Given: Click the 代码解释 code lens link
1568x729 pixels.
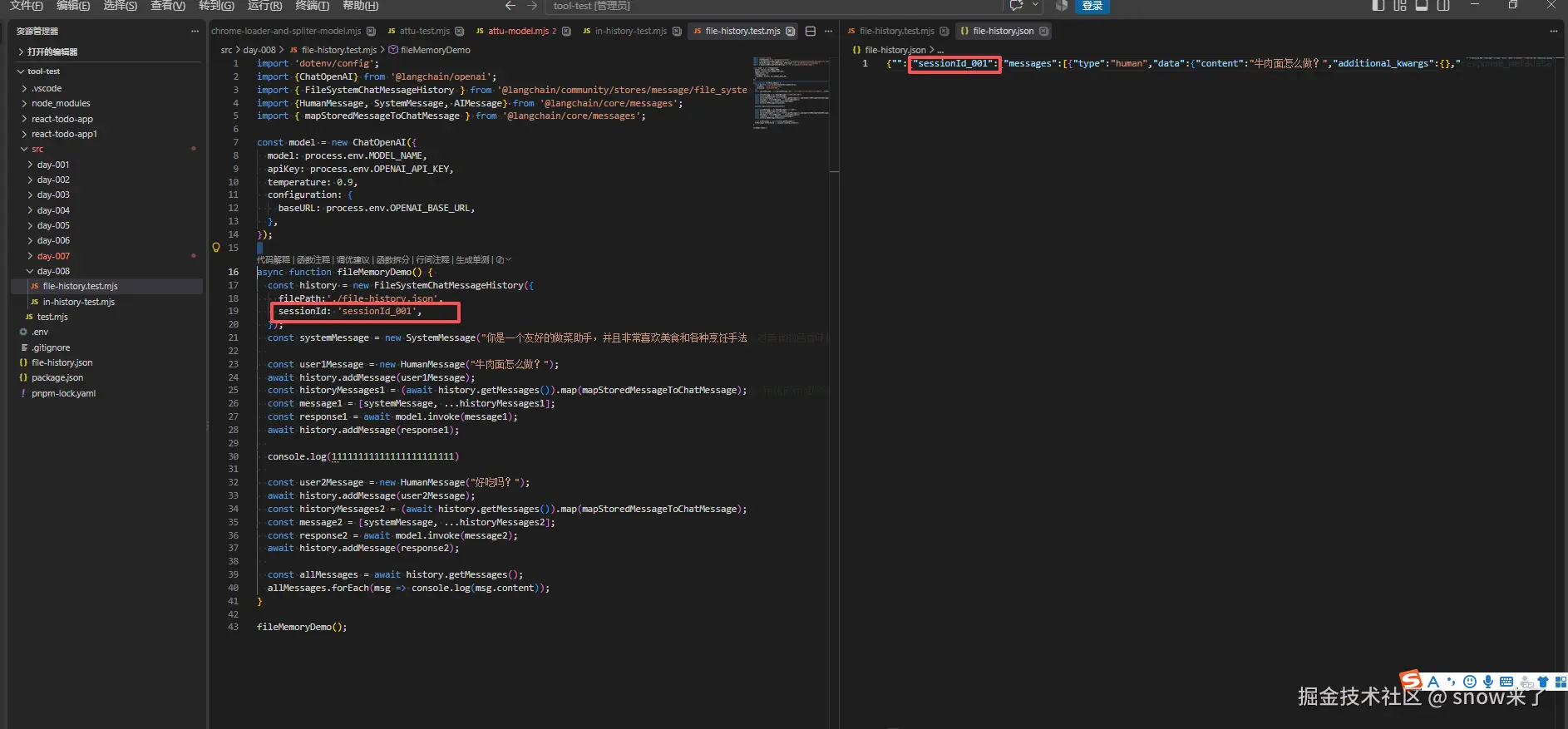Looking at the screenshot, I should pos(274,260).
